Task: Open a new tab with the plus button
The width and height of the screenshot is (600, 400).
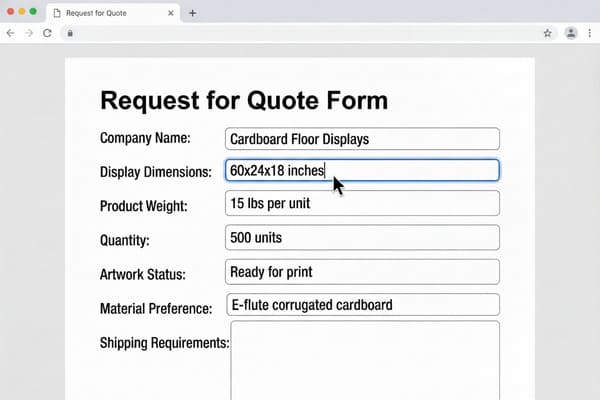Action: 192,13
